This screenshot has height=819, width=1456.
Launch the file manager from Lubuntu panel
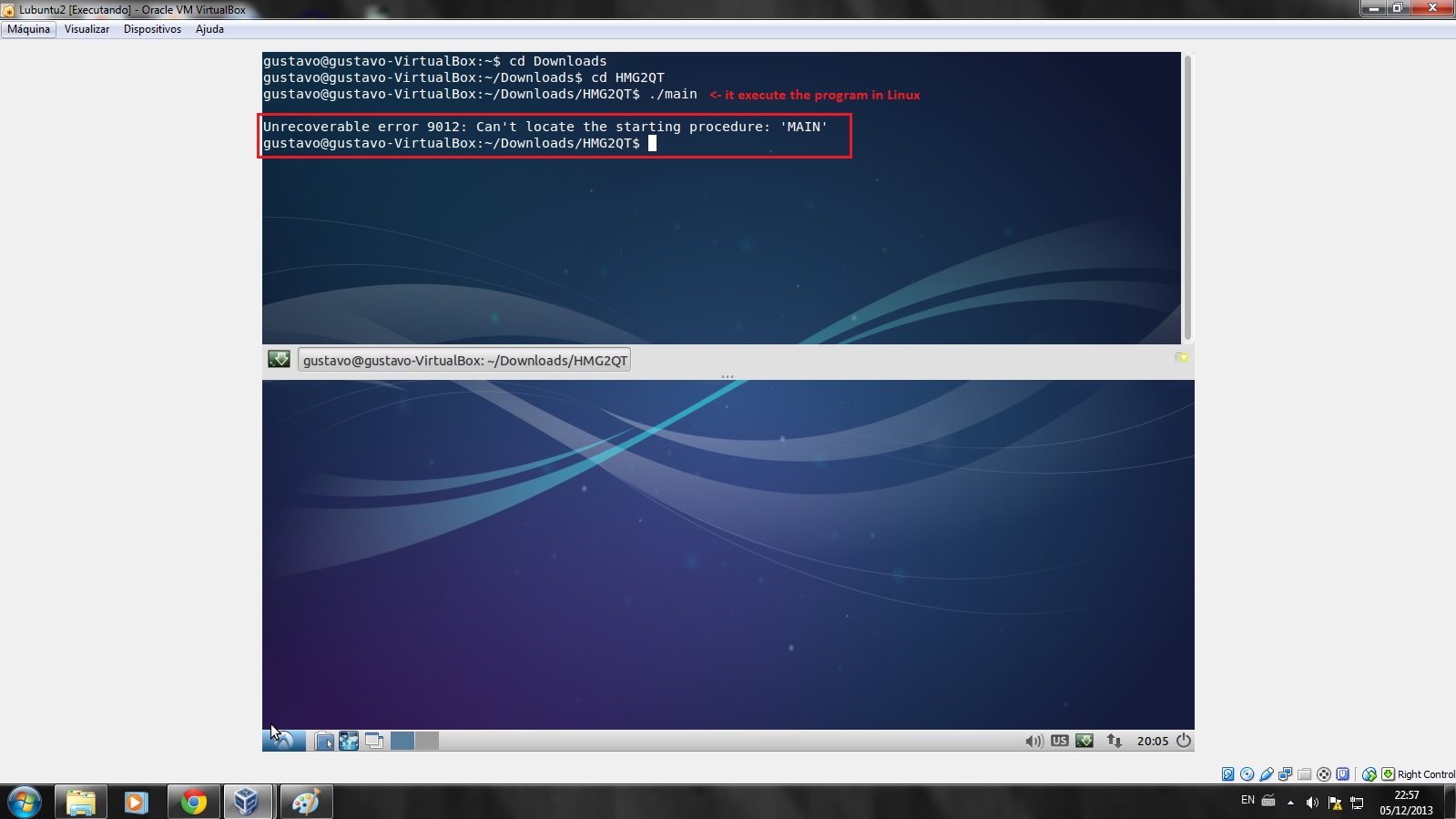[x=324, y=741]
